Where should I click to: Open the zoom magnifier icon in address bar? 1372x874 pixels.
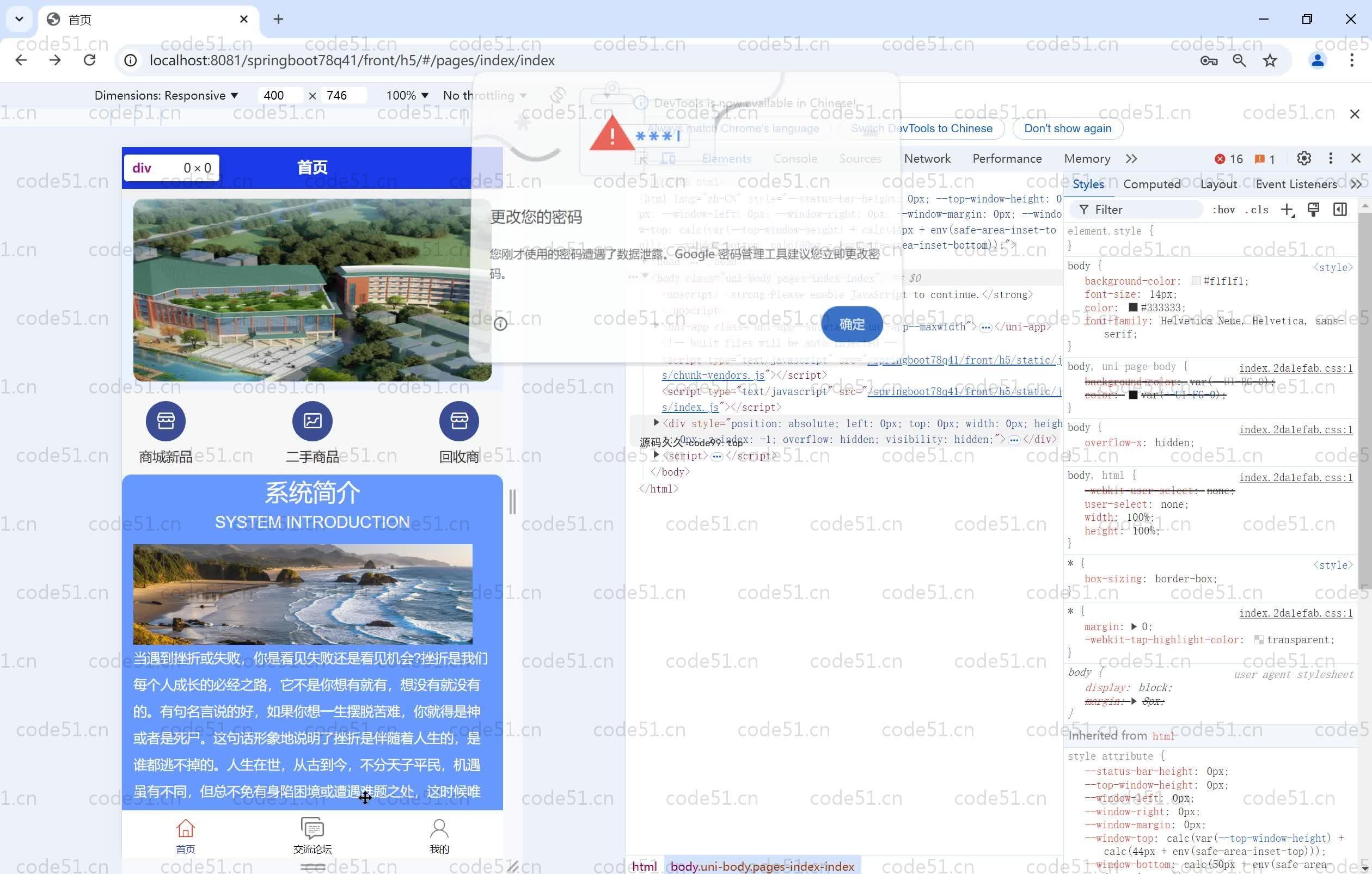tap(1239, 60)
